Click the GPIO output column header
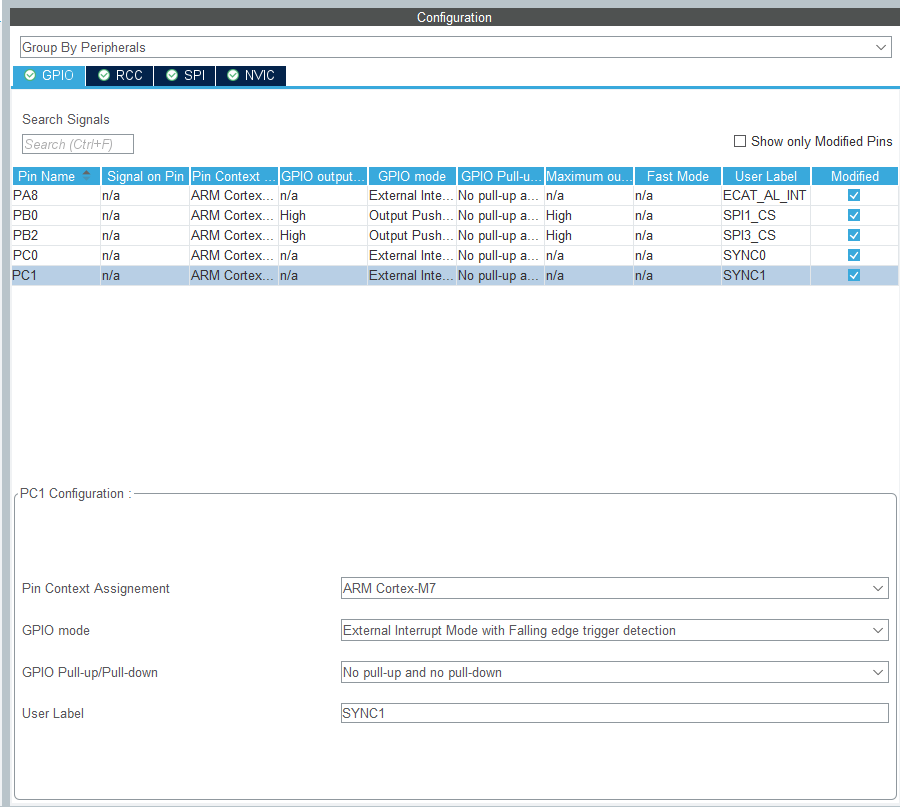Viewport: 900px width, 807px height. pos(323,176)
